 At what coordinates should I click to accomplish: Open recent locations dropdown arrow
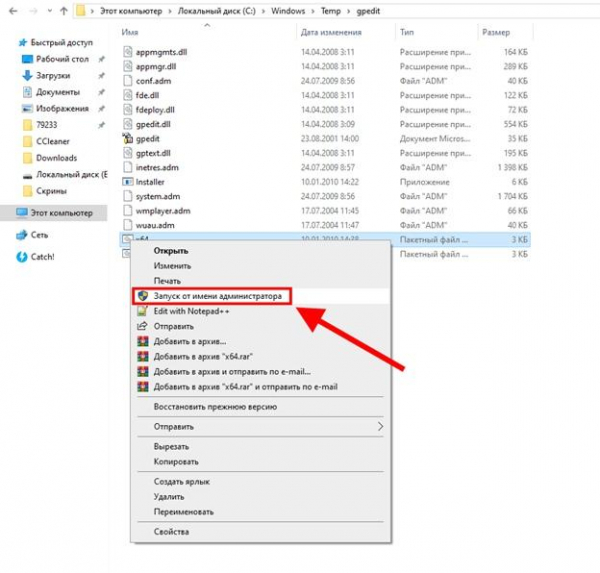click(x=50, y=11)
